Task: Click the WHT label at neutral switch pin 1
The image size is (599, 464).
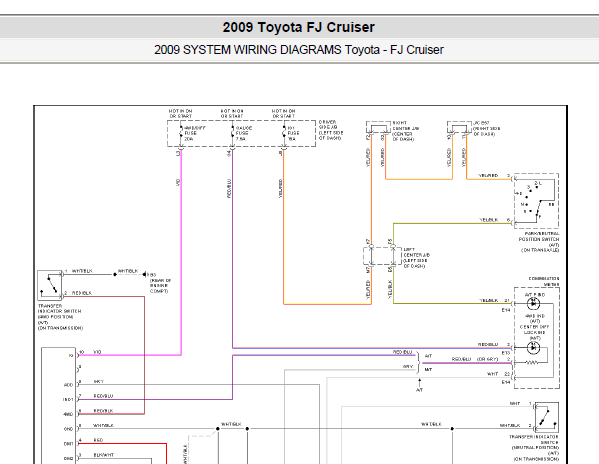Action: pyautogui.click(x=515, y=403)
